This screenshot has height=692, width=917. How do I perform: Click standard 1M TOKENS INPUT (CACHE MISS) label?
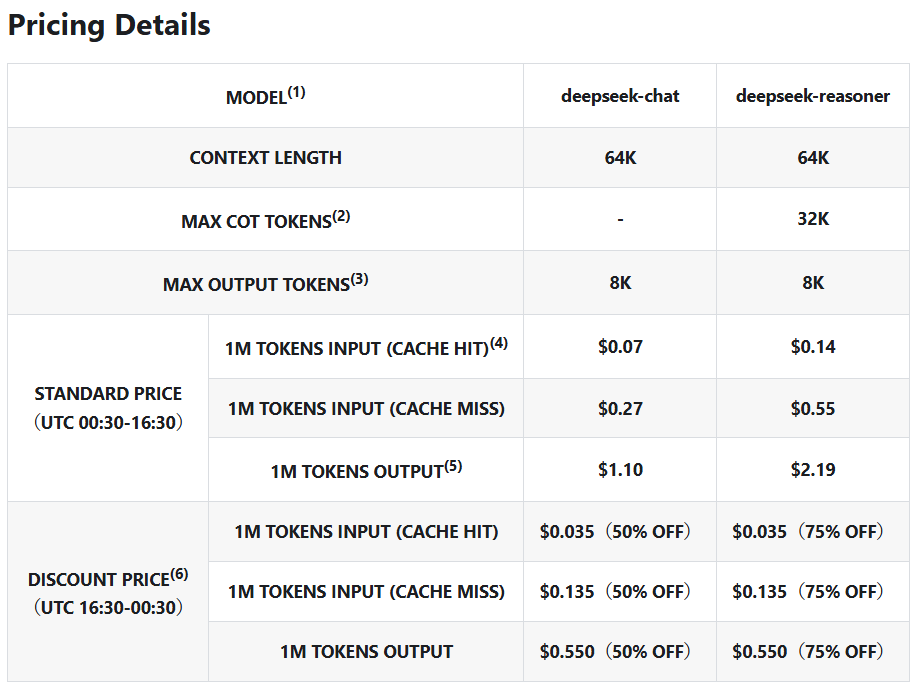[366, 408]
